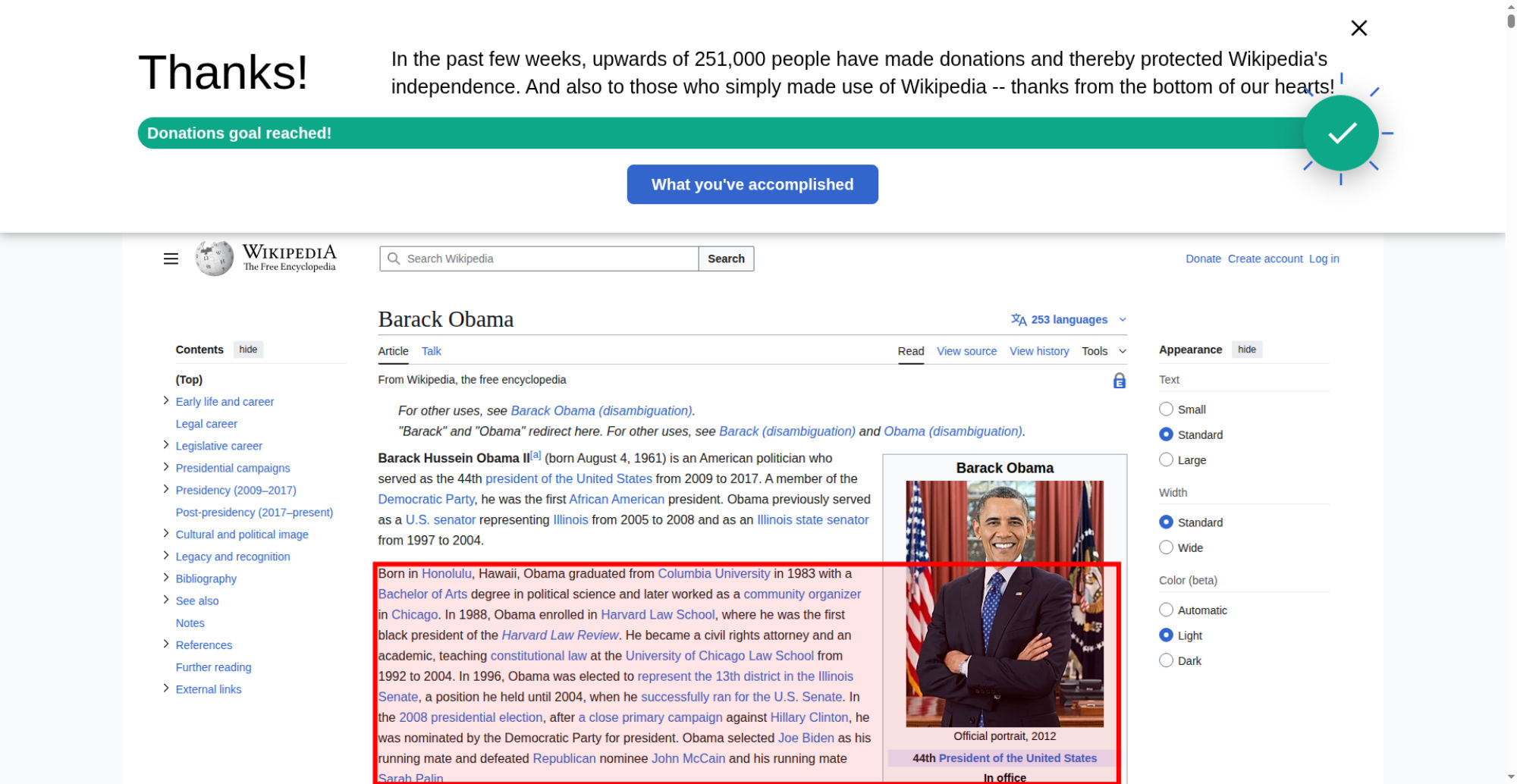The image size is (1517, 784).
Task: Open the View history tab
Action: click(x=1038, y=351)
